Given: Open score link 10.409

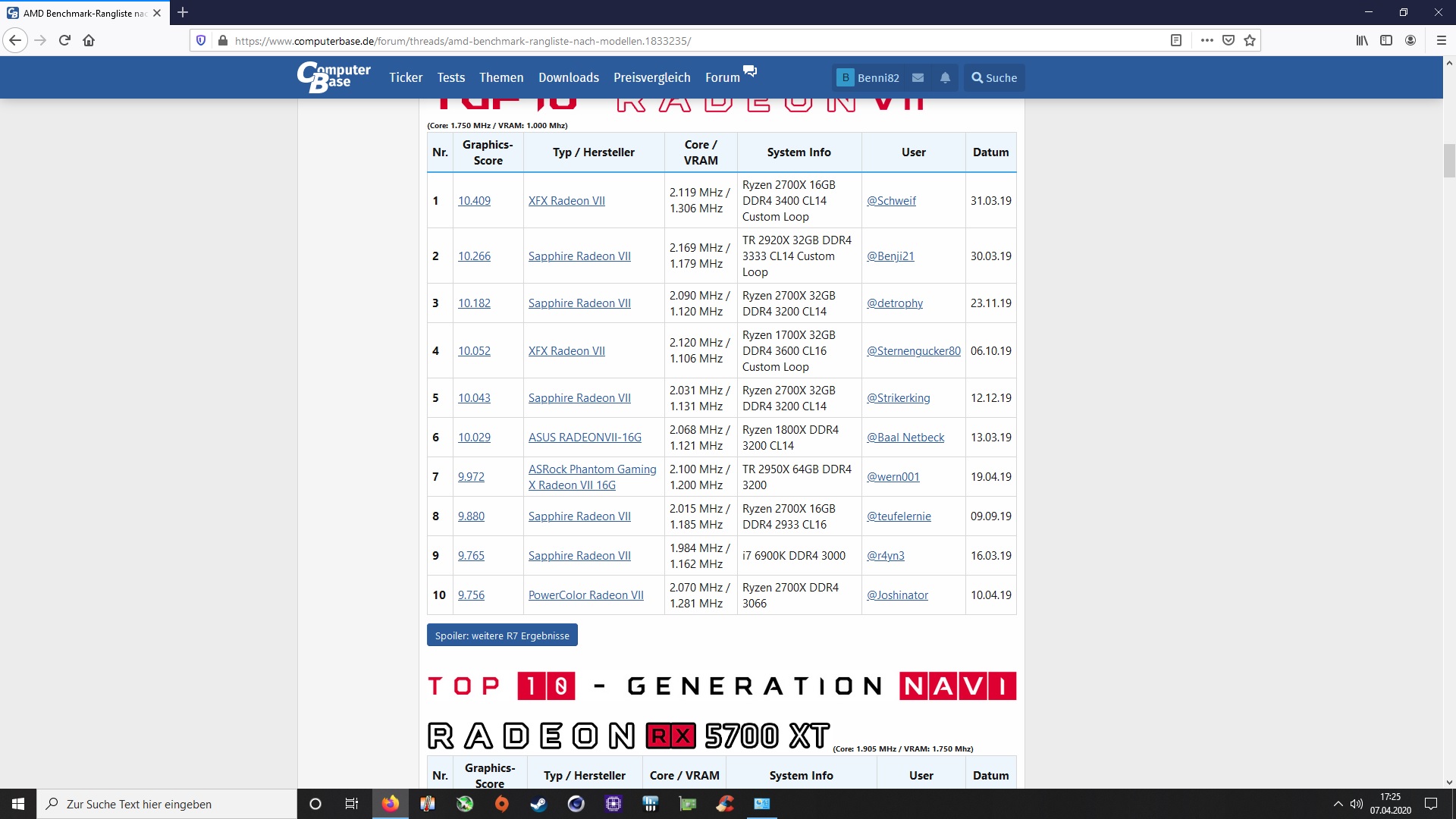Looking at the screenshot, I should 474,201.
